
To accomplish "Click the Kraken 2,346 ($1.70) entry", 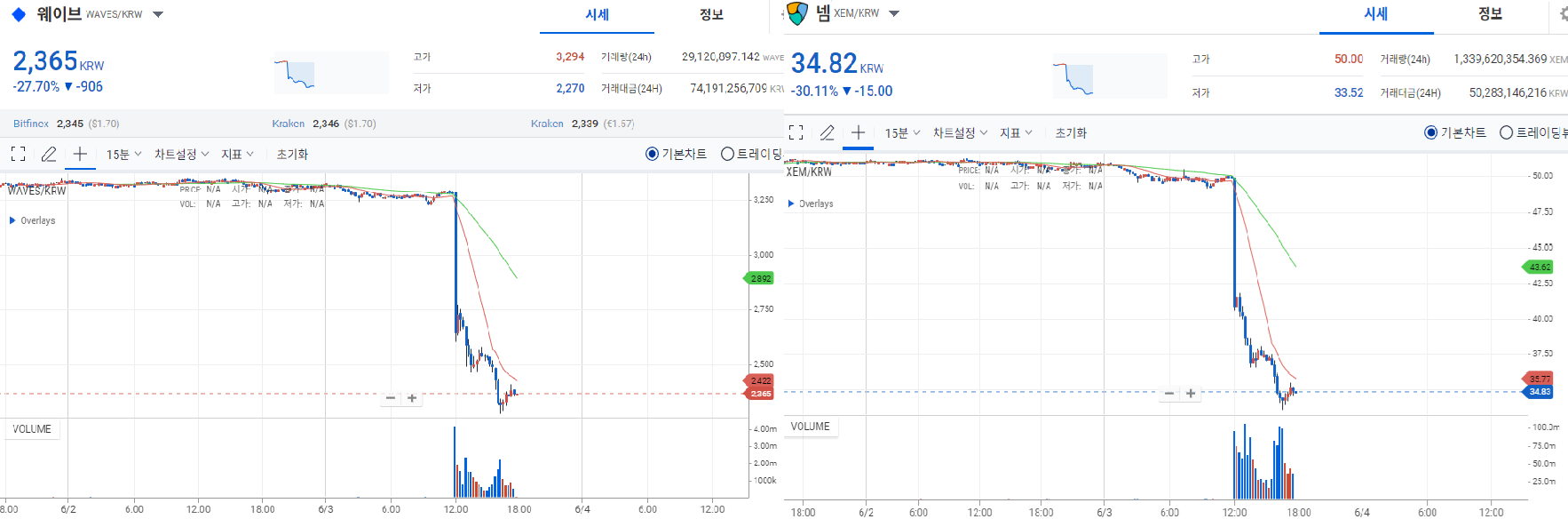I will (x=324, y=124).
